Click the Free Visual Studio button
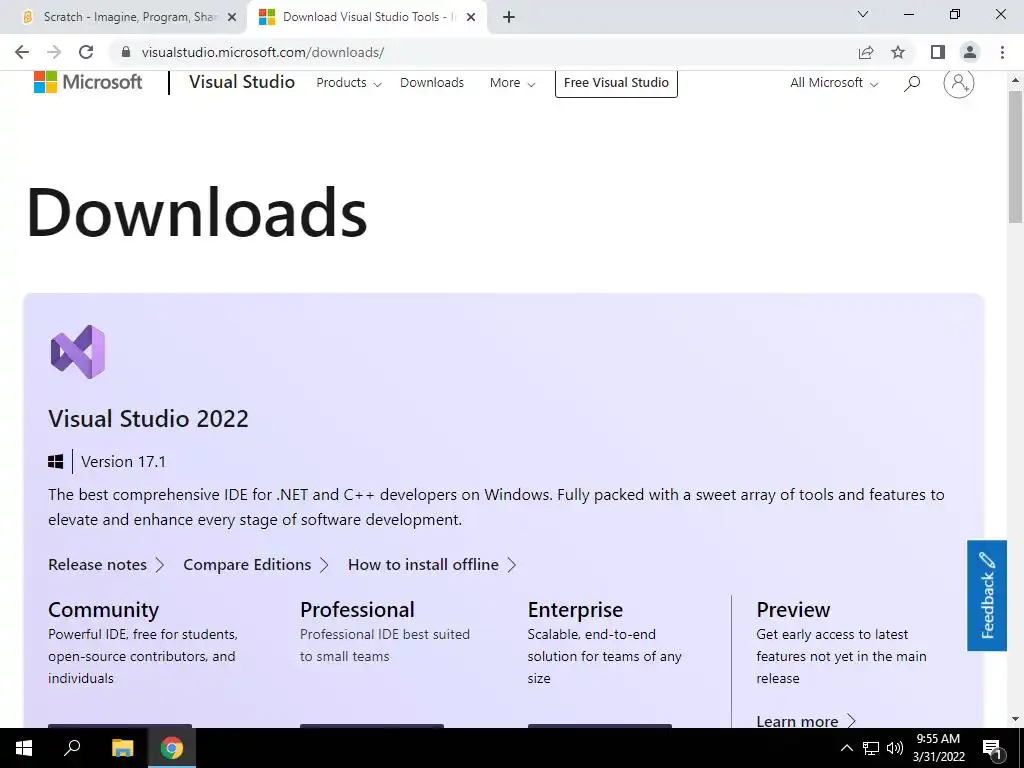Screen dimensions: 1024x768 (616, 83)
